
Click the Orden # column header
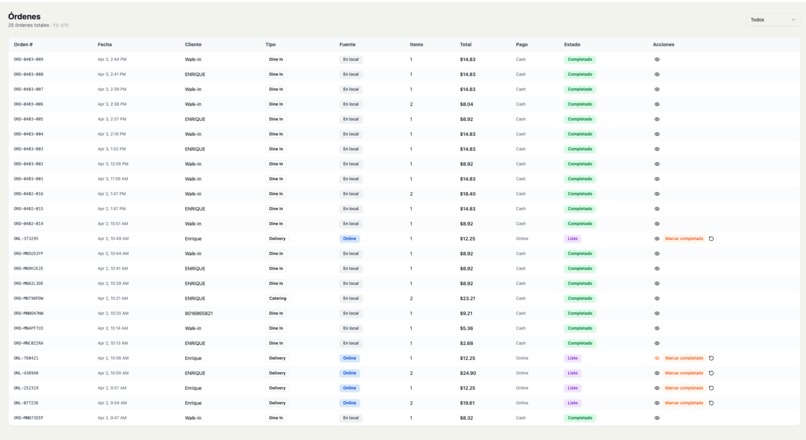point(23,45)
